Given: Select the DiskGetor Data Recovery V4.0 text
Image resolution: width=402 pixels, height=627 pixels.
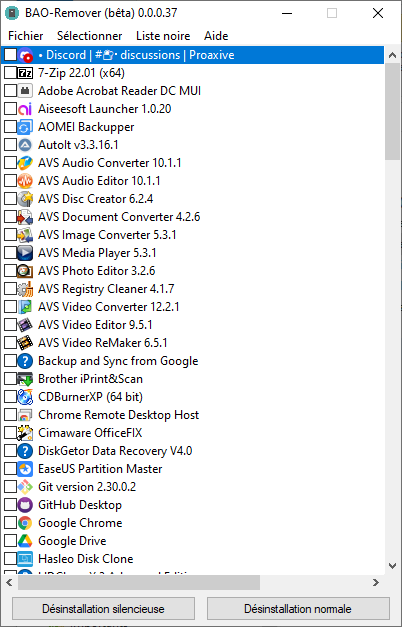Looking at the screenshot, I should (x=115, y=451).
